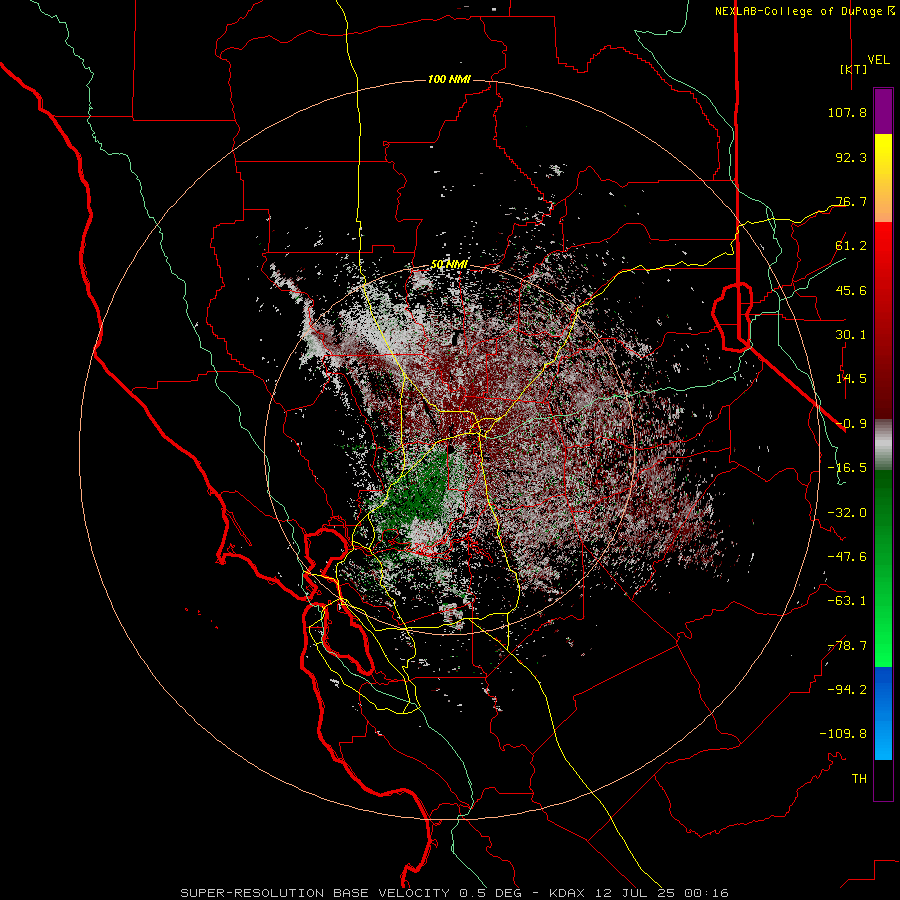The image size is (900, 900).
Task: Click the Super-Resolution Base Velocity KDAX caption
Action: (x=454, y=893)
